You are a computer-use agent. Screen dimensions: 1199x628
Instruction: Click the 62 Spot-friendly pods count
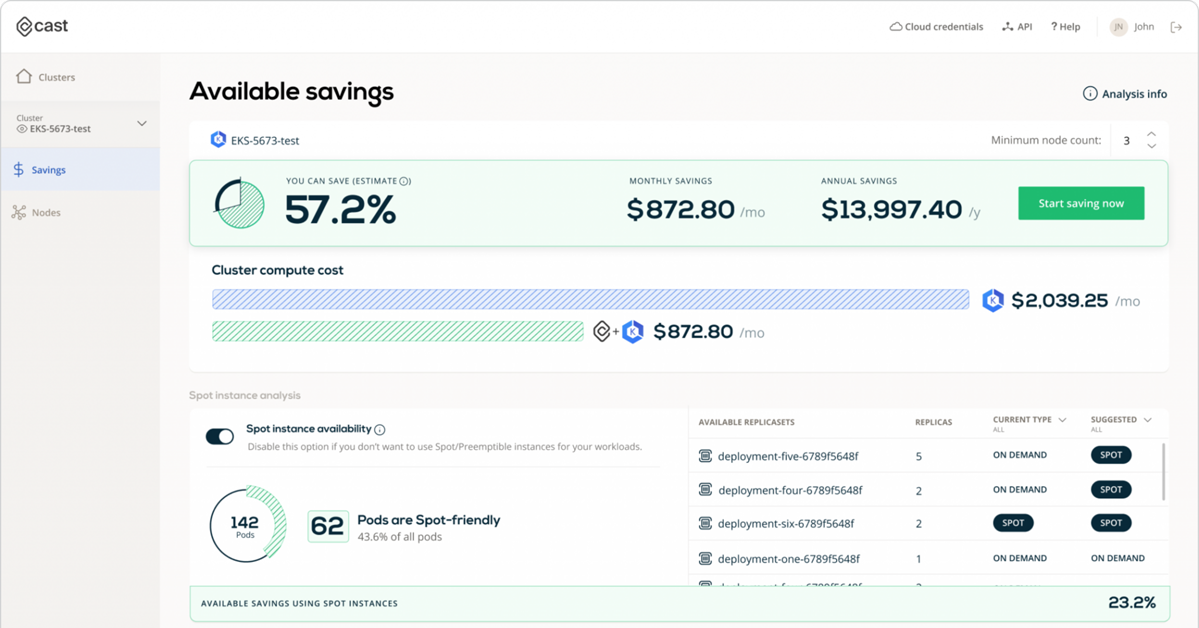click(327, 526)
